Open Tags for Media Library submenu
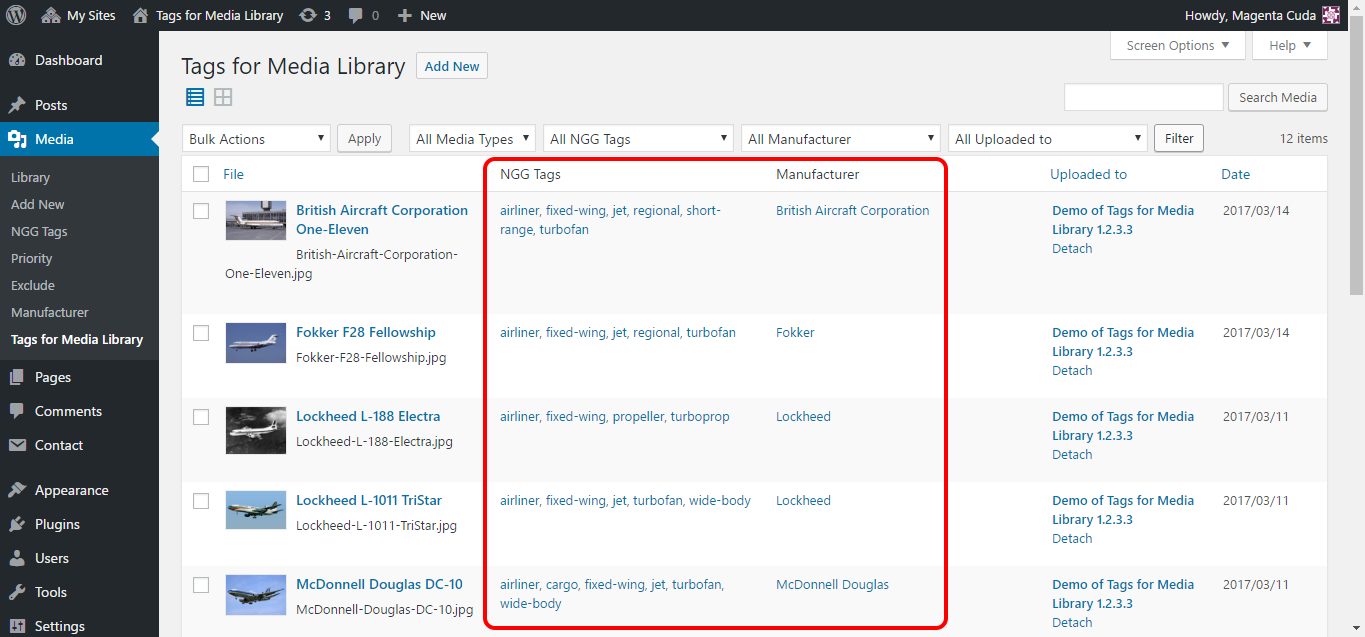This screenshot has width=1365, height=637. (x=77, y=339)
